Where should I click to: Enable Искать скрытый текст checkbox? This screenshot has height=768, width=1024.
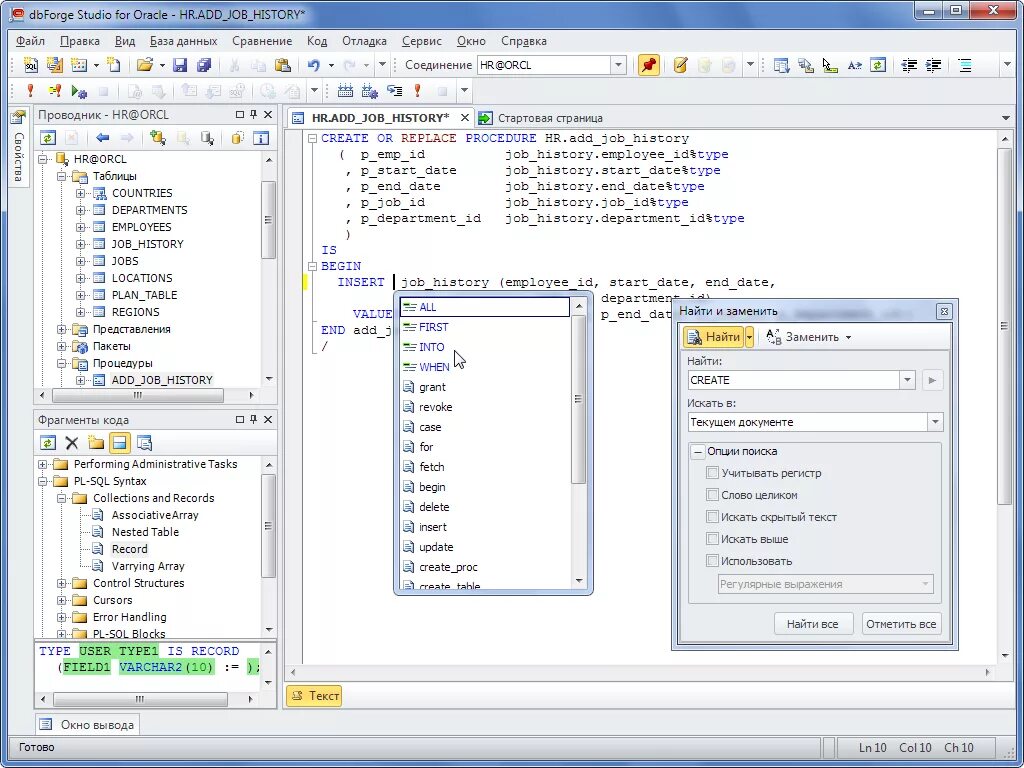(x=712, y=517)
